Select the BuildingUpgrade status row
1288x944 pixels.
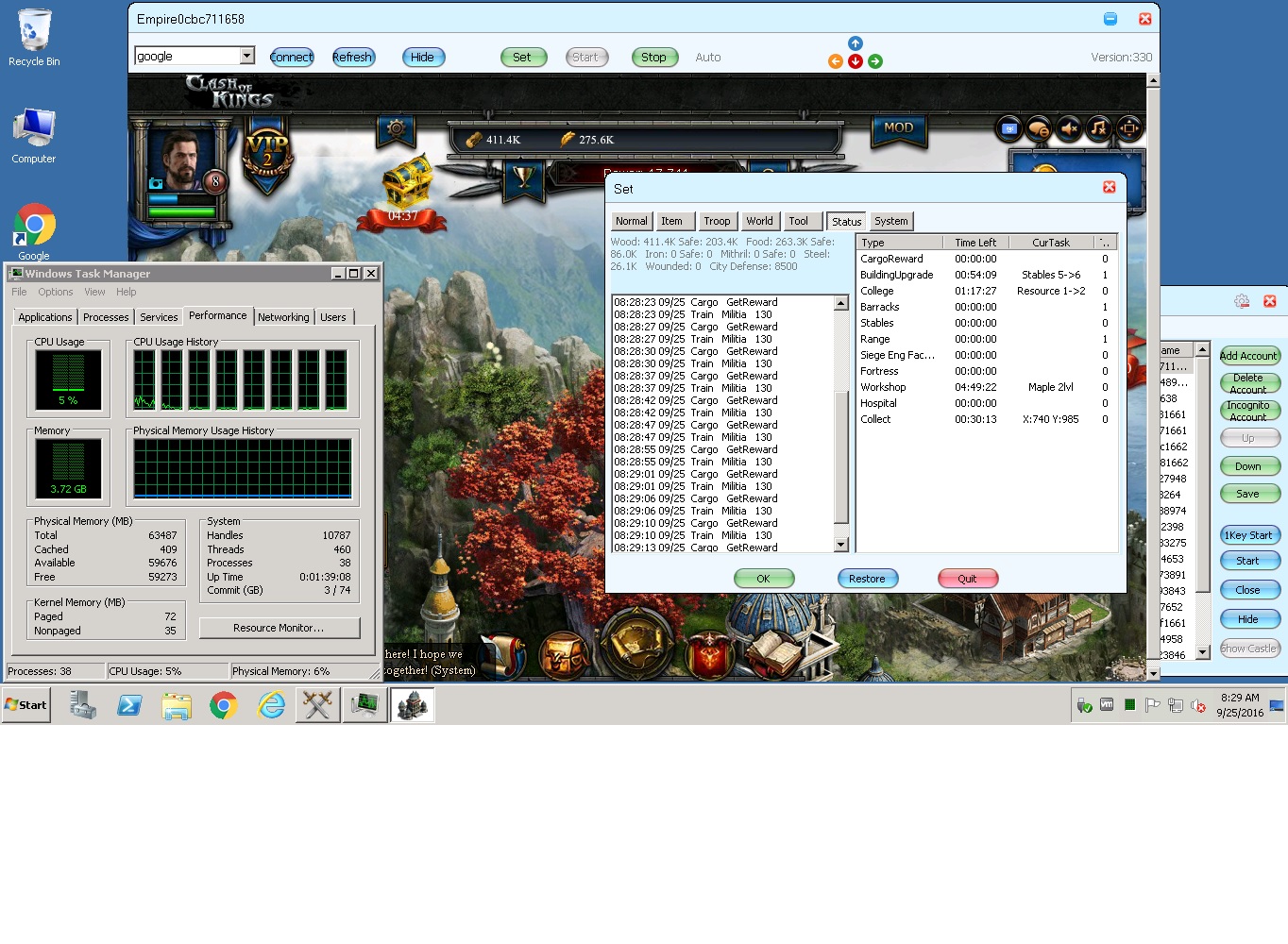987,275
